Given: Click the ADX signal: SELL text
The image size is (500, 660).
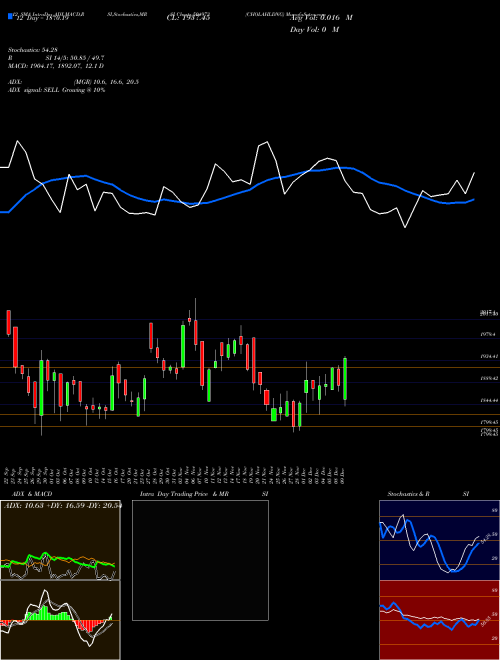Looking at the screenshot, I should point(56,90).
